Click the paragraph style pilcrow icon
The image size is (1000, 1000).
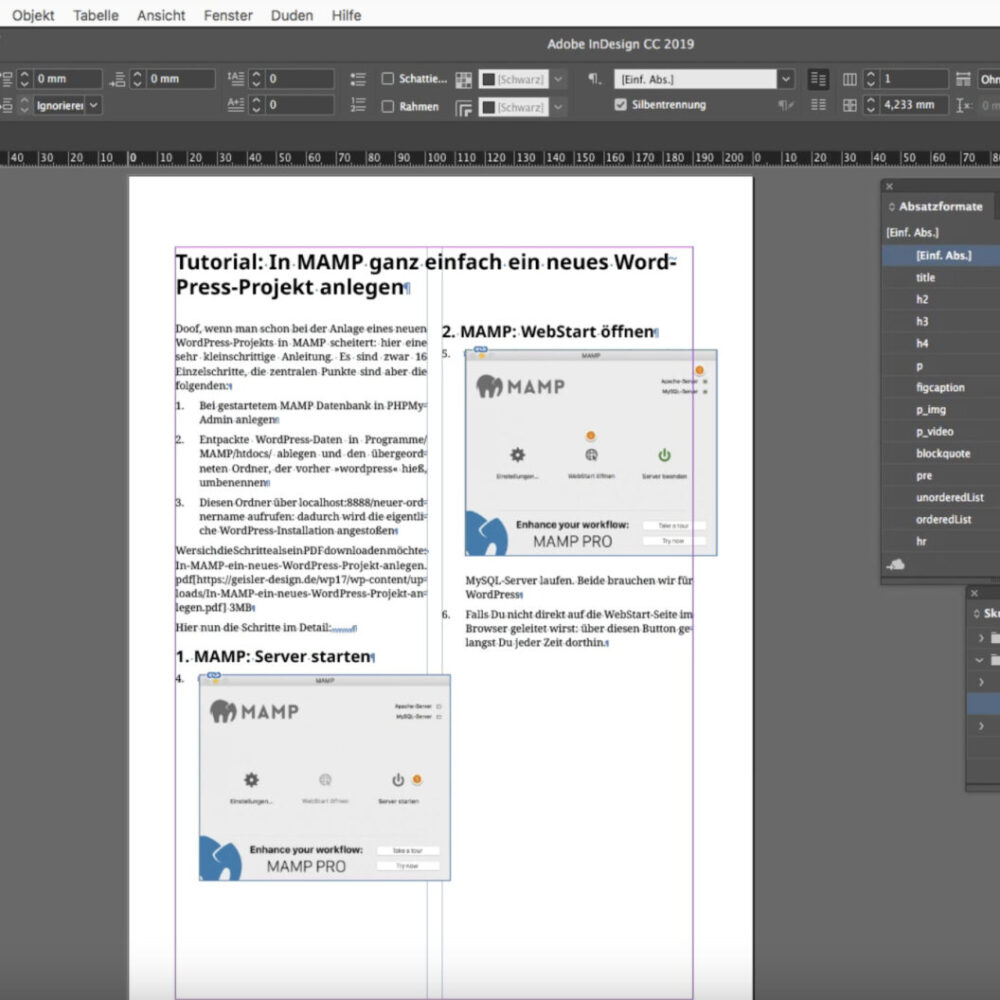point(594,79)
